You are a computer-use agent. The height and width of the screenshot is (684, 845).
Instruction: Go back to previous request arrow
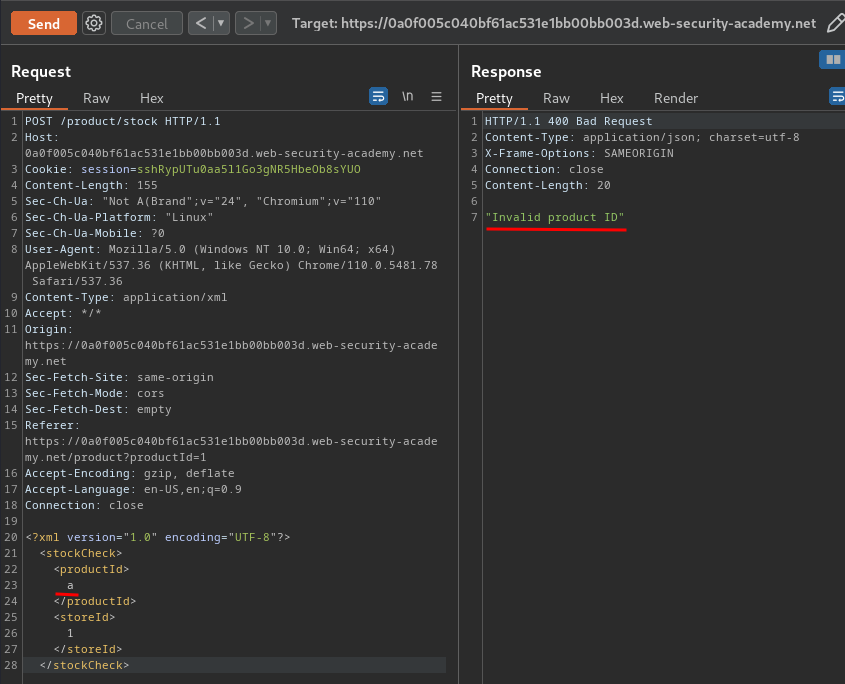click(x=201, y=23)
